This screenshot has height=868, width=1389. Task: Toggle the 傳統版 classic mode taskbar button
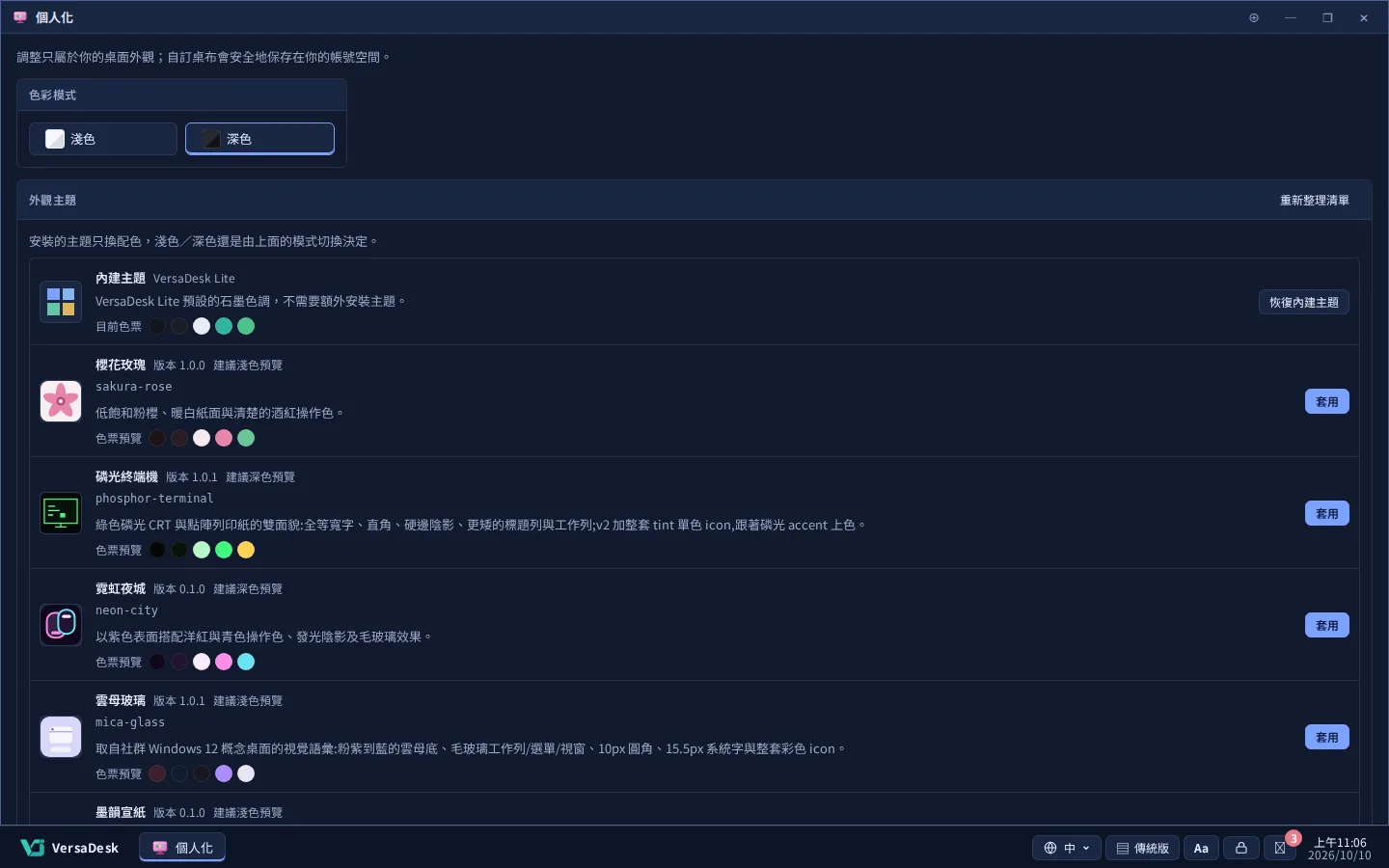pos(1142,848)
